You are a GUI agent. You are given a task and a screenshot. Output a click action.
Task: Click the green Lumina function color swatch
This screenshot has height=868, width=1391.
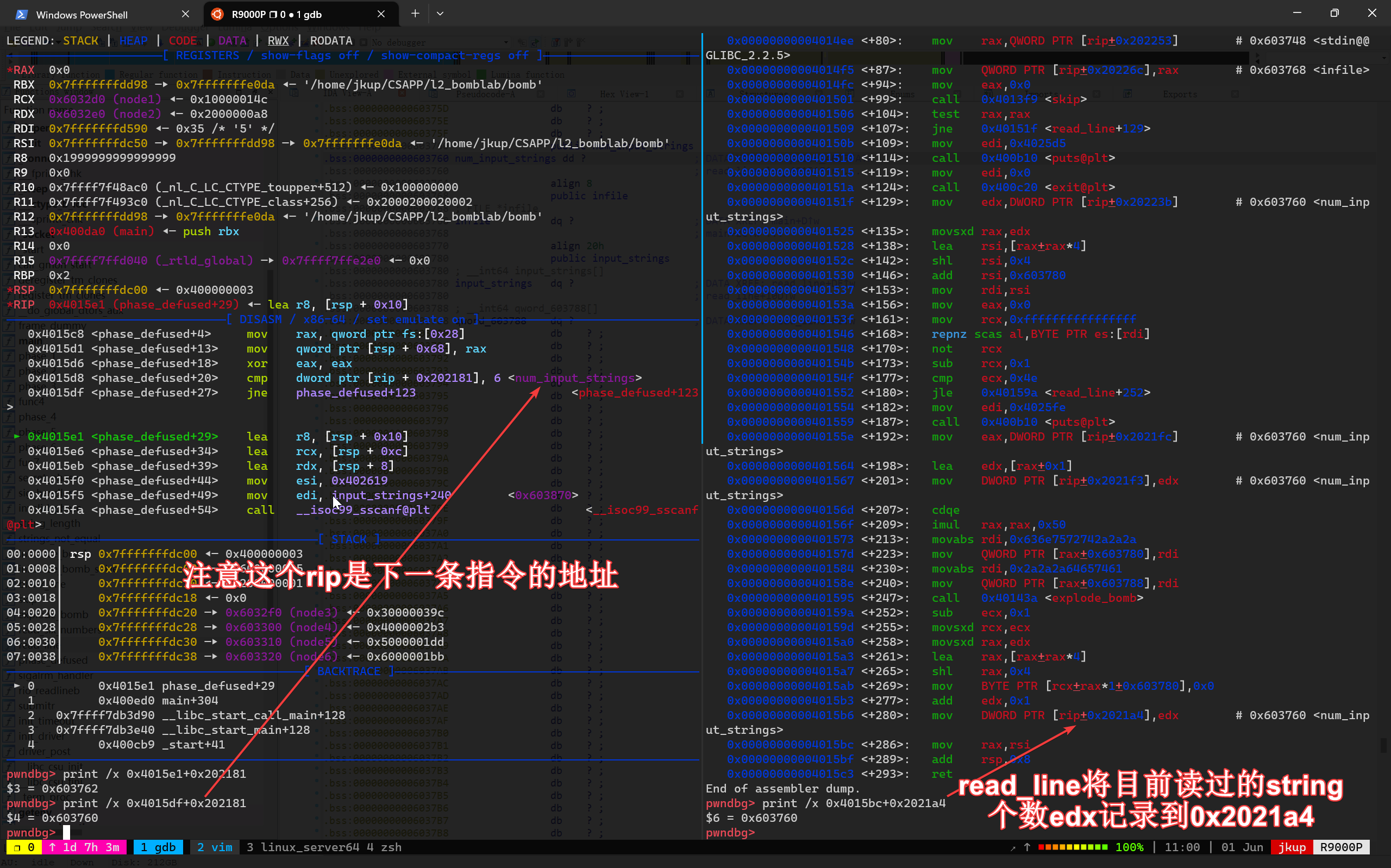[x=481, y=74]
